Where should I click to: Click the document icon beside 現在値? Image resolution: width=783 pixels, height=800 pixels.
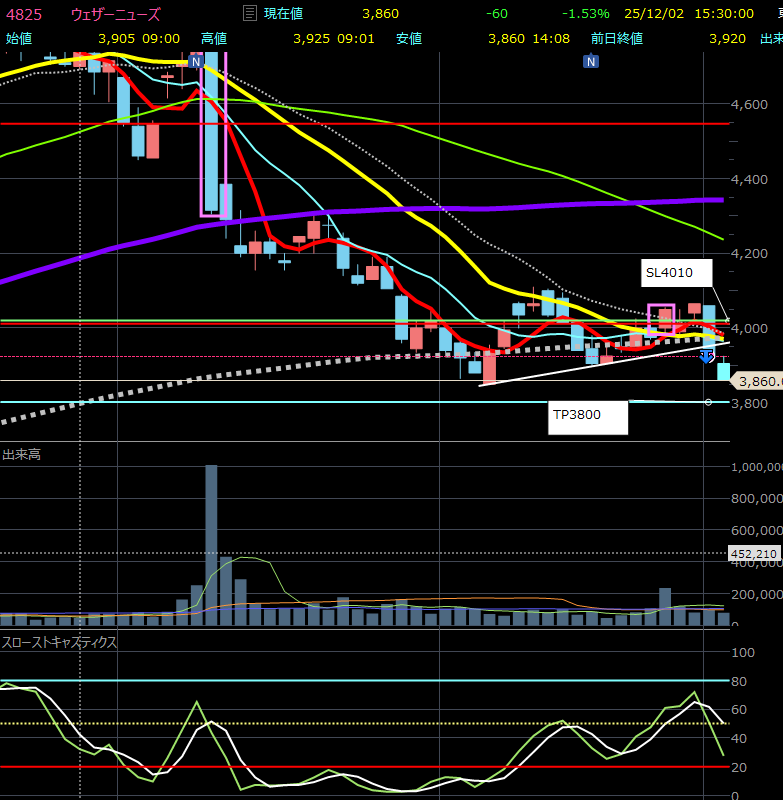point(249,14)
